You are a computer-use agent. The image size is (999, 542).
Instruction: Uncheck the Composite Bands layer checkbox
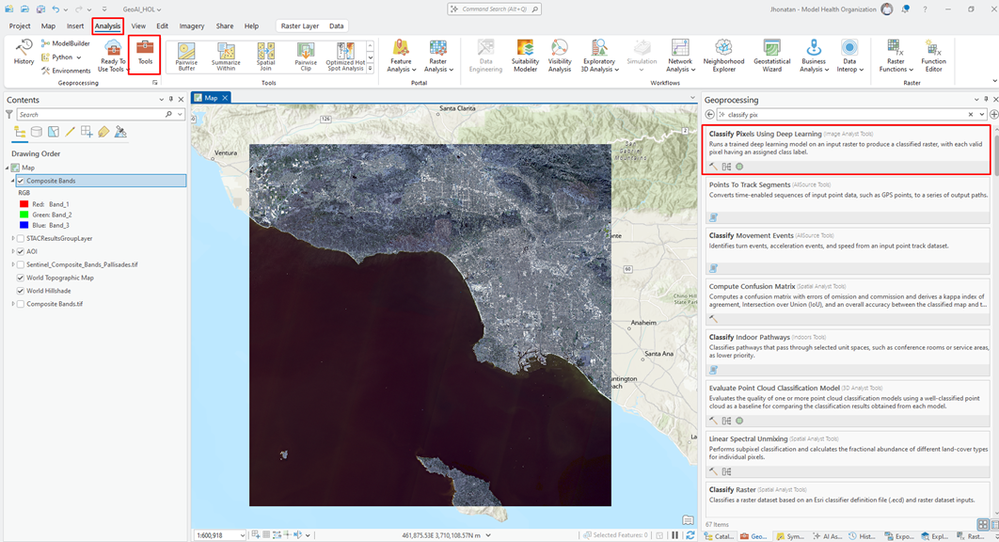click(x=20, y=181)
